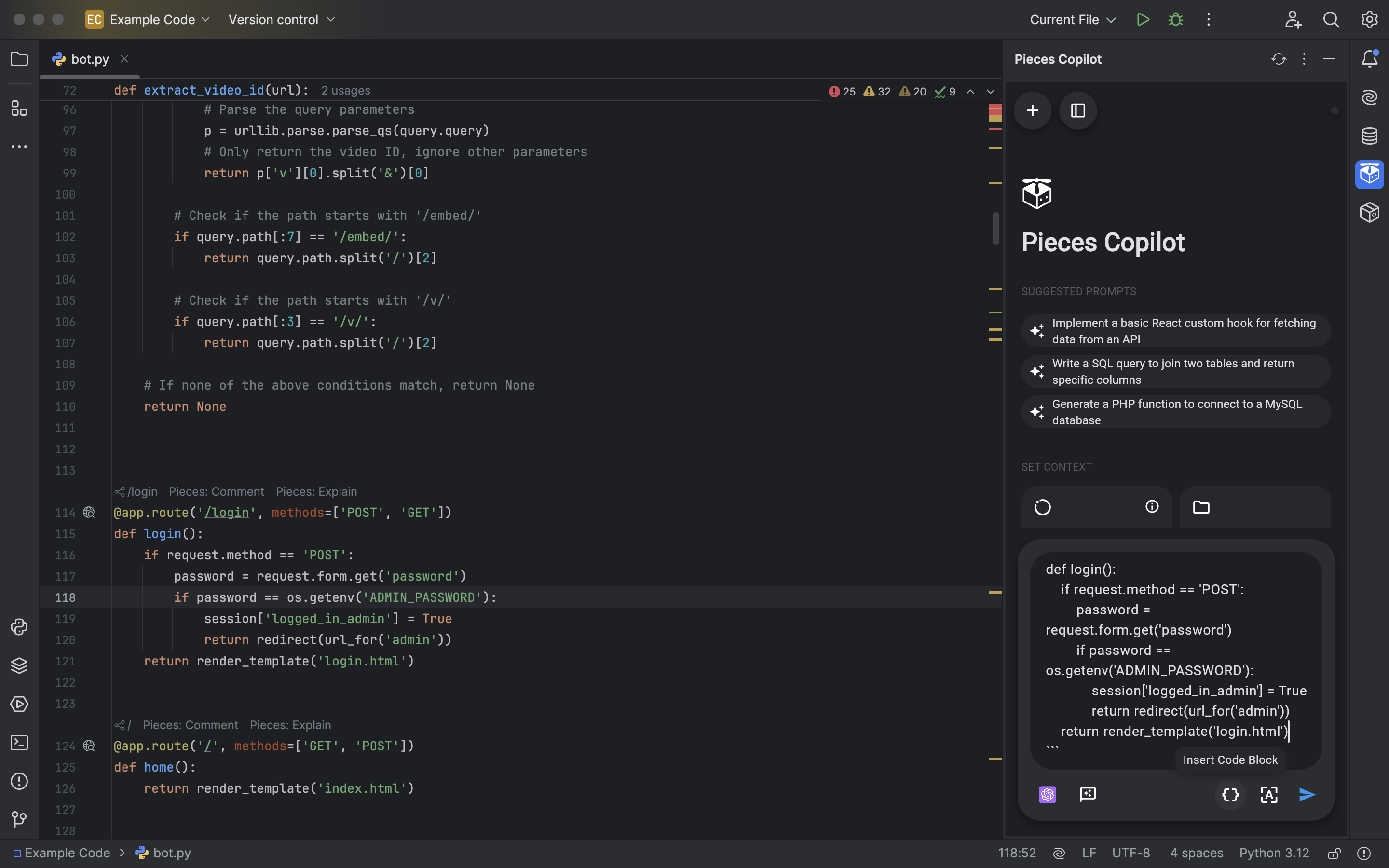Open the Project tool window folder icon

tap(19, 59)
